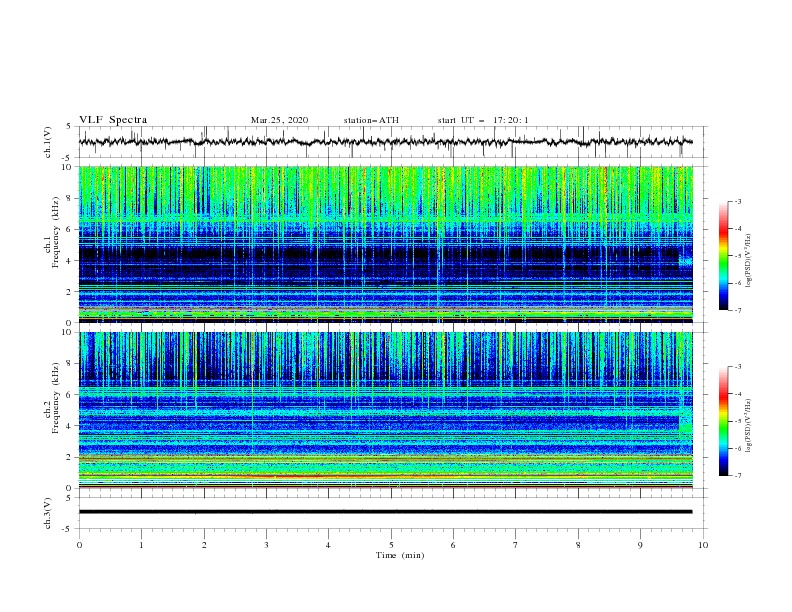
Task: Click the ch.2 colorbar 'log(PSD)(V²/Hz)' label
Action: click(748, 426)
